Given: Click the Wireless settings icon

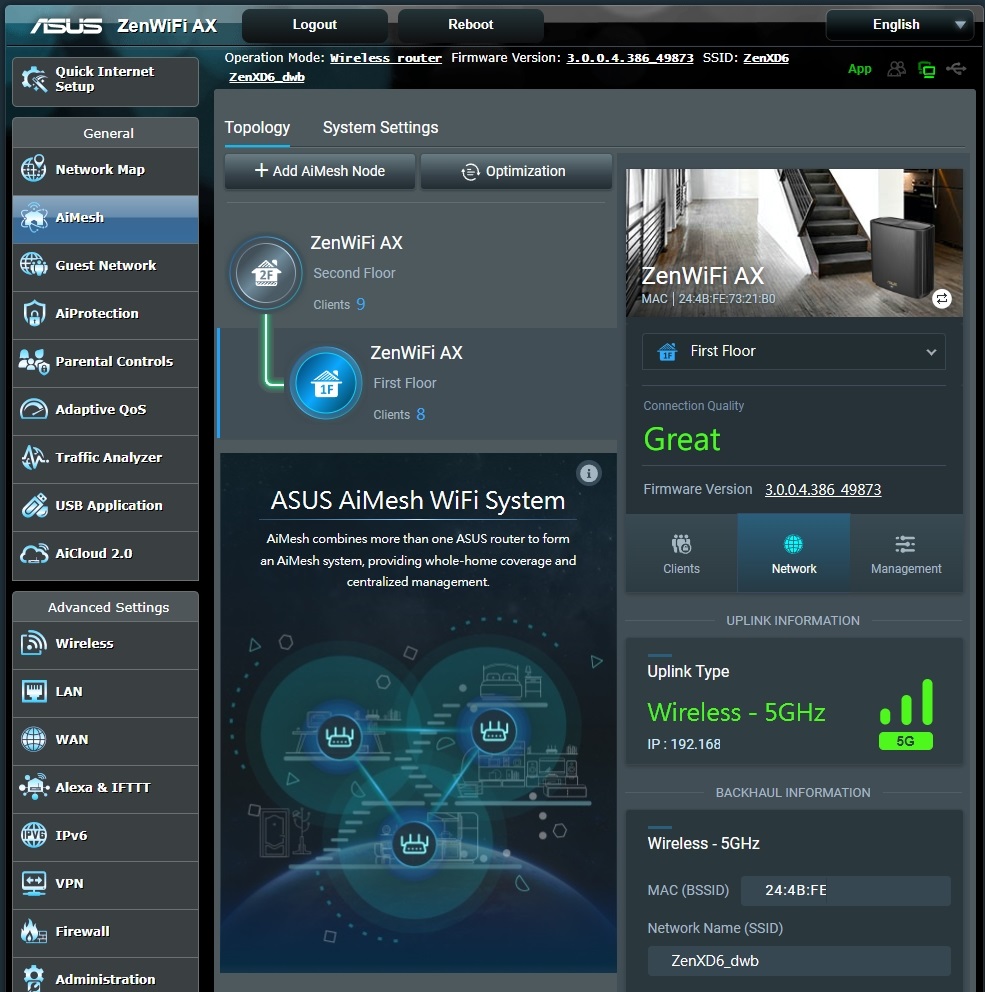Looking at the screenshot, I should 34,643.
